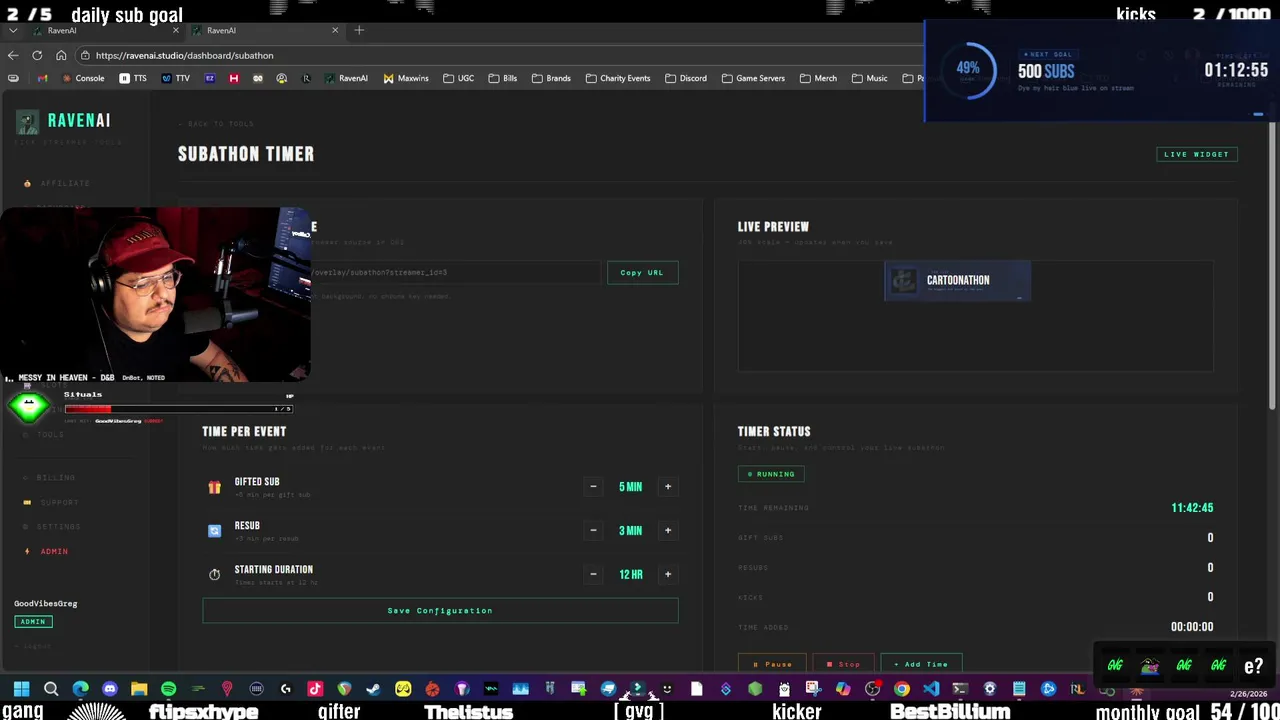Click the Starting Duration stopwatch icon

[214, 574]
